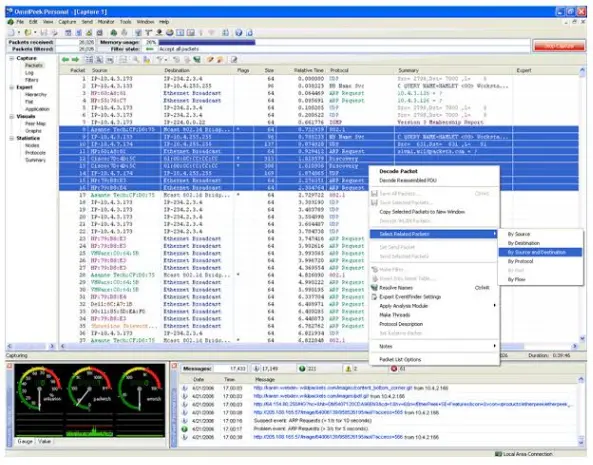593x465 pixels.
Task: Open the Log view in tree
Action: coord(29,73)
